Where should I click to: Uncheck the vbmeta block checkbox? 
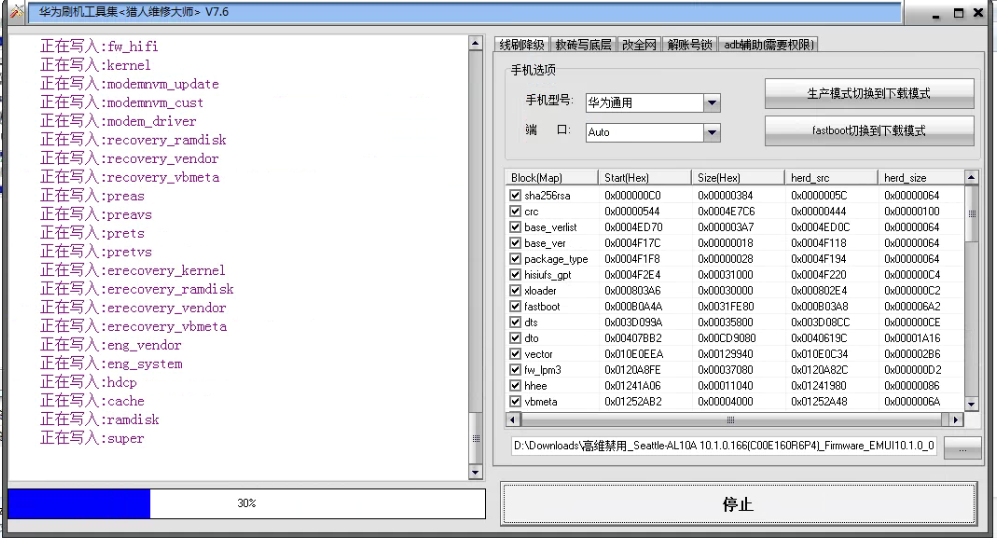tap(515, 402)
